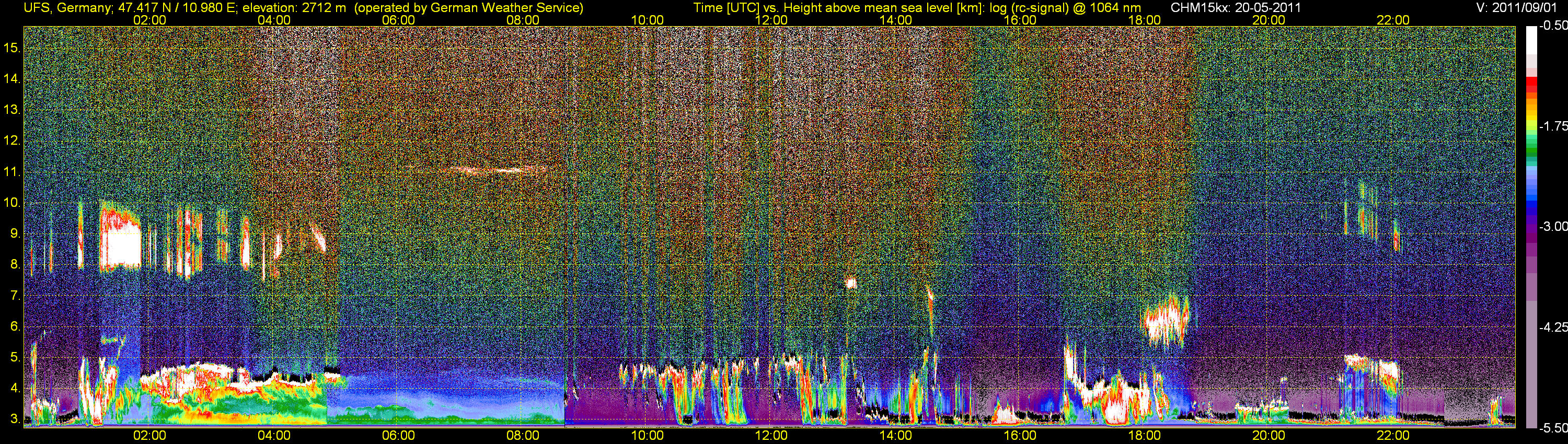Viewport: 1568px width, 444px height.
Task: Click the '14.' height axis label
Action: coord(13,79)
